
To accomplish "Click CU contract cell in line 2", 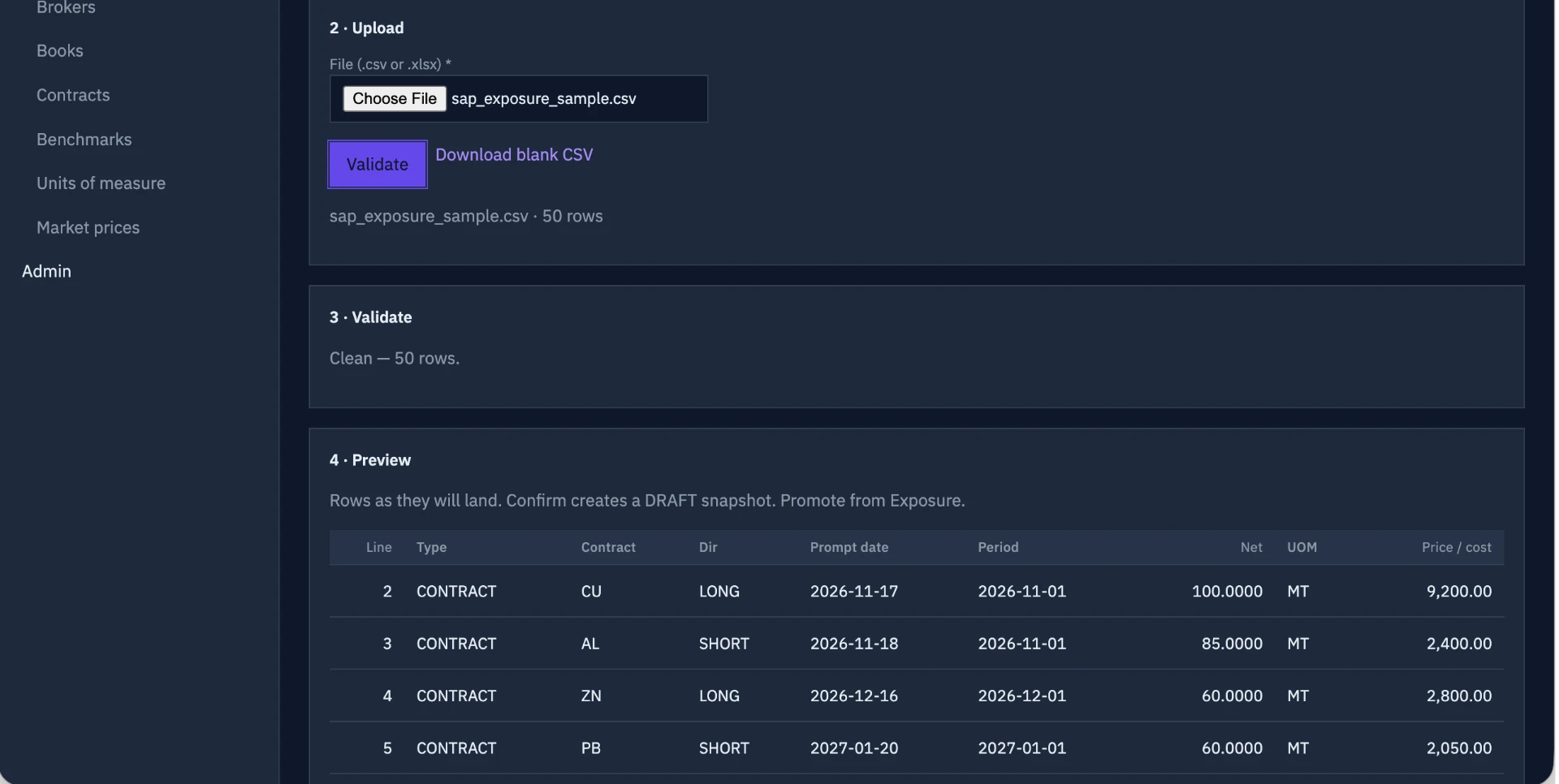I will point(591,591).
